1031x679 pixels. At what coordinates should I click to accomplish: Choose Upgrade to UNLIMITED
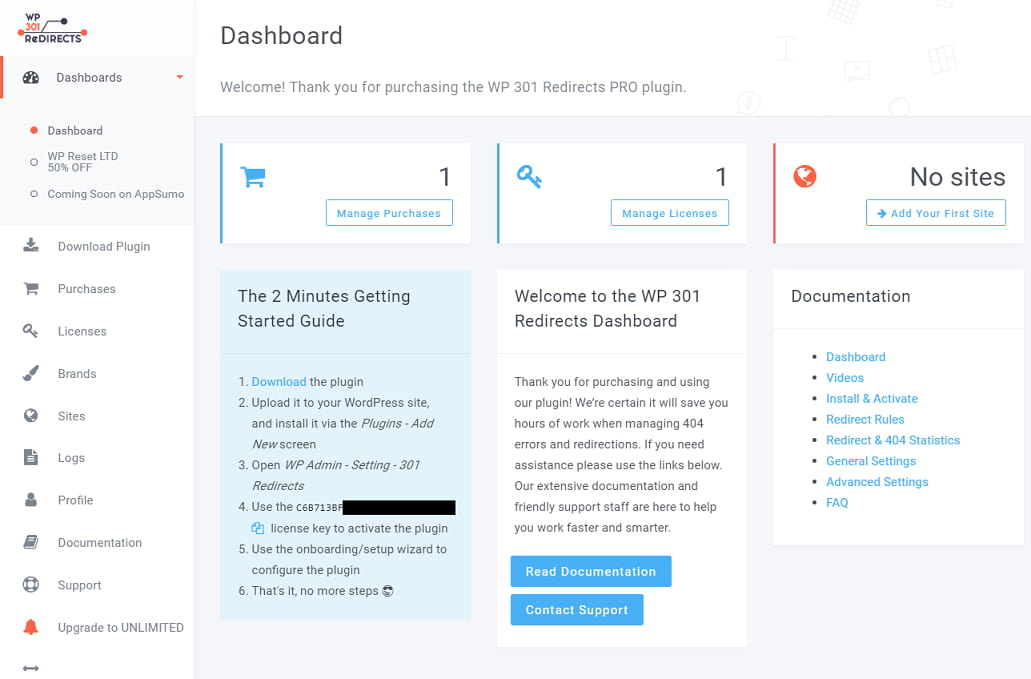coord(121,628)
